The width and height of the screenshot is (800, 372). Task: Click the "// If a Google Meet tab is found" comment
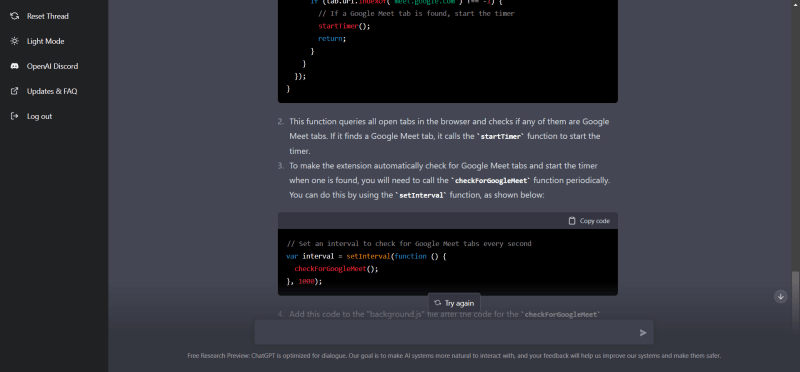click(x=416, y=13)
